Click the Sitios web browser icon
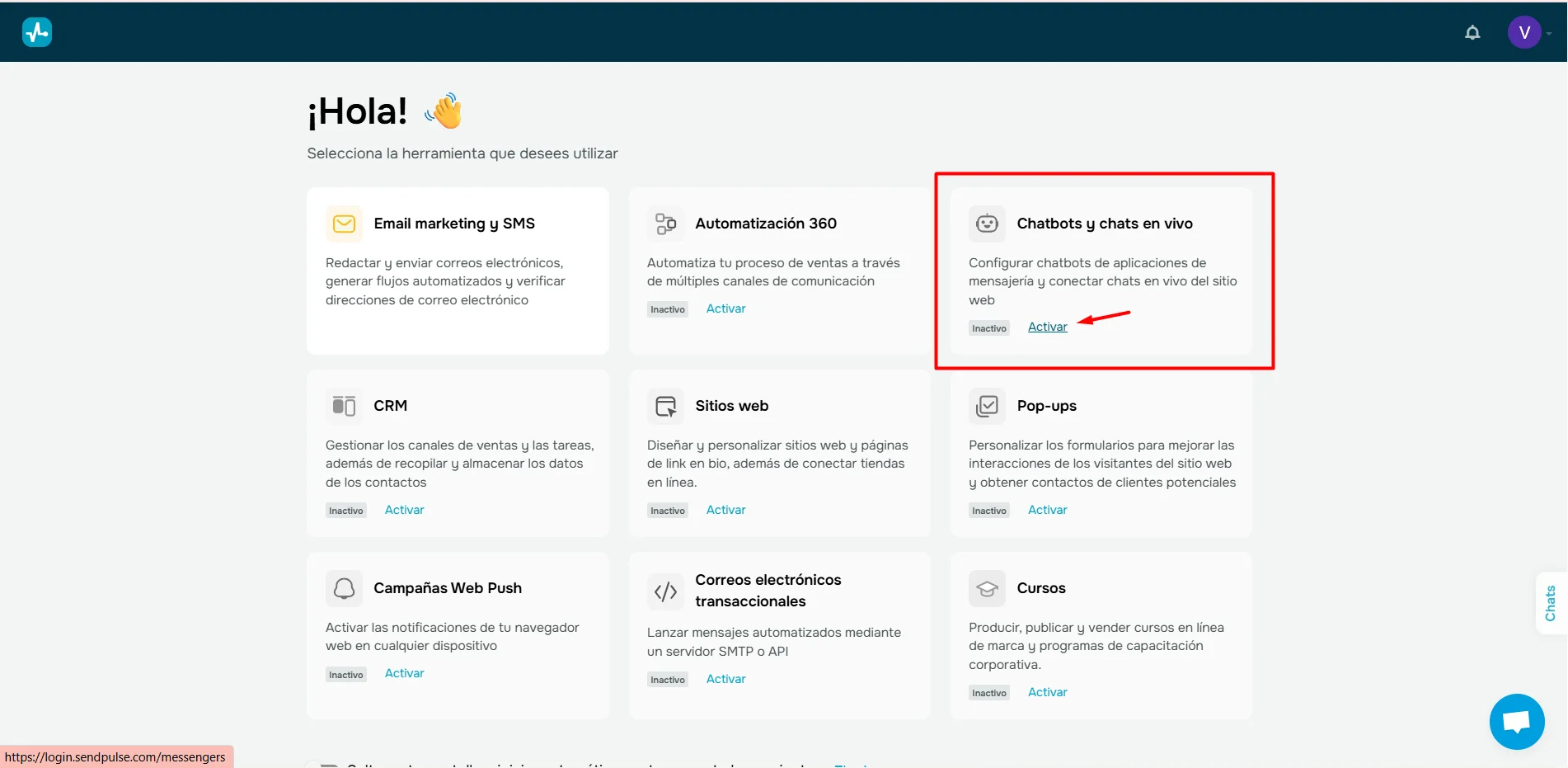The image size is (1568, 768). click(x=665, y=406)
